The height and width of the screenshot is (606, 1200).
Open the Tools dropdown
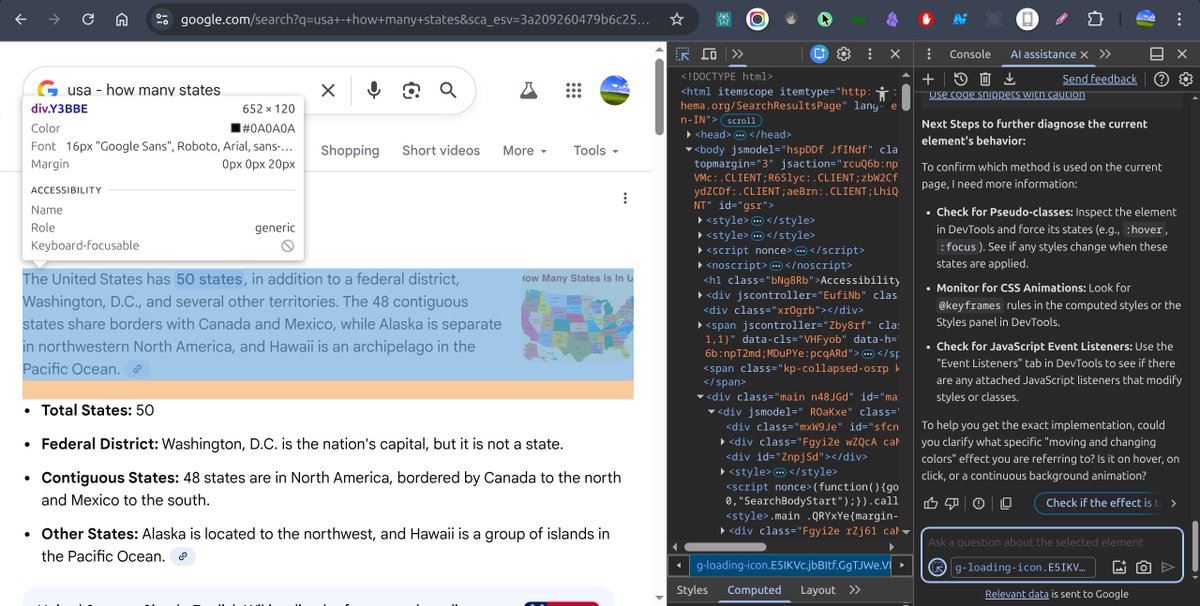point(596,150)
